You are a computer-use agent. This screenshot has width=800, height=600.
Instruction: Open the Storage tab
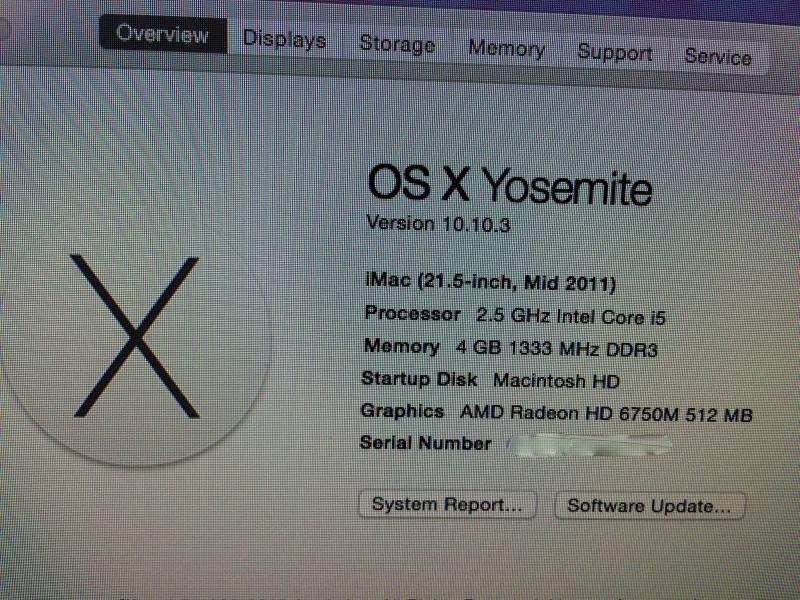397,44
